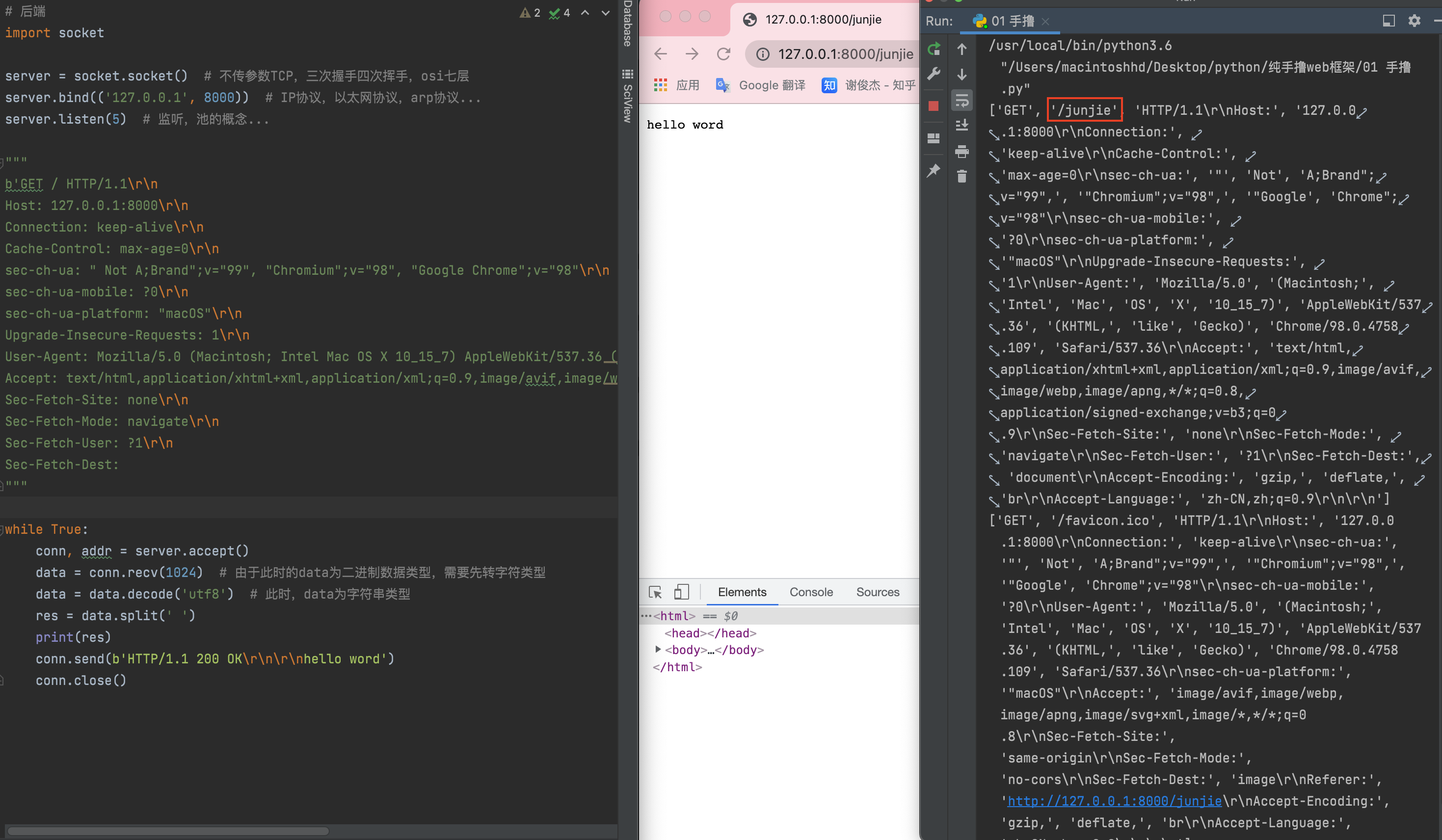This screenshot has width=1442, height=840.
Task: Open the SciView tool window
Action: tap(628, 96)
